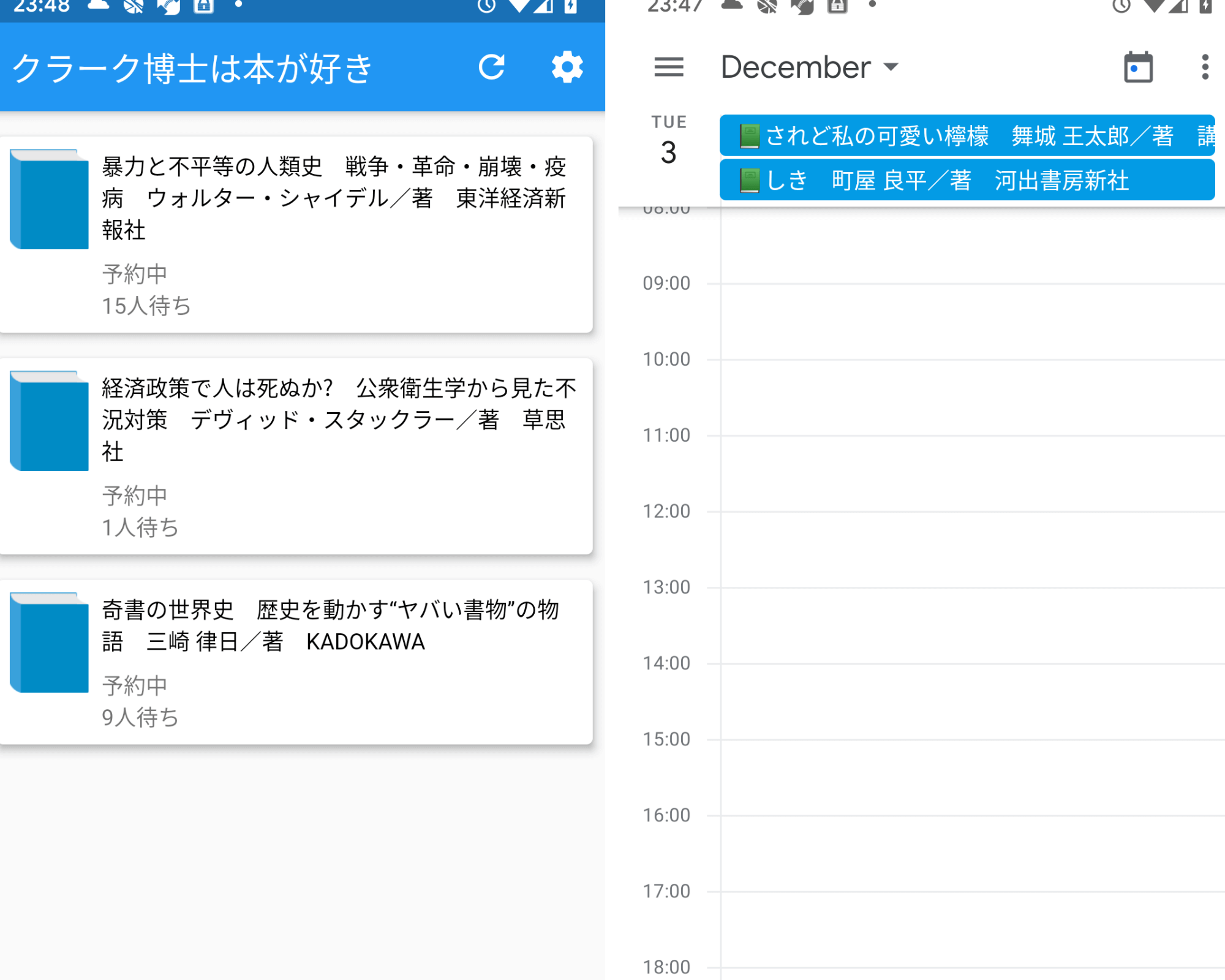Screen dimensions: 1225x980
Task: Open the 暴力と不平等の人類史 book card
Action: (296, 235)
